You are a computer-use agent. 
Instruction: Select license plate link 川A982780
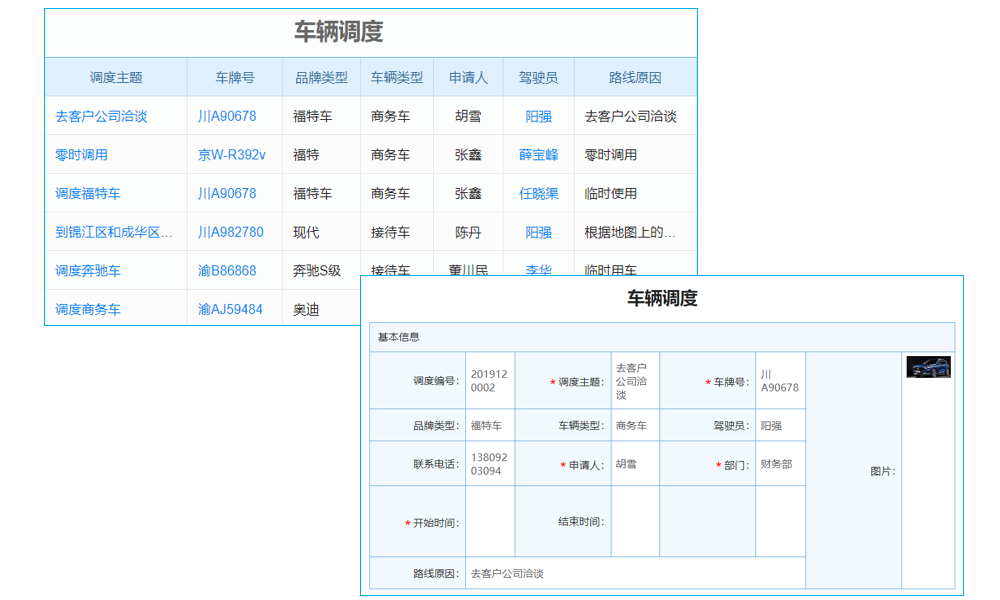(x=232, y=231)
